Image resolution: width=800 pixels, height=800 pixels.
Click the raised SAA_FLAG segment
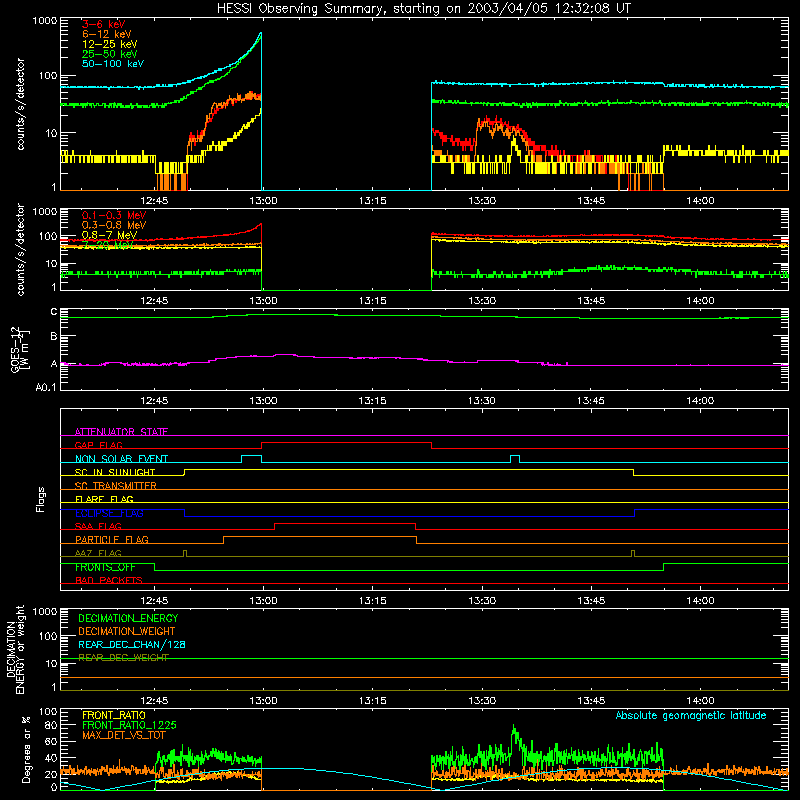point(345,523)
